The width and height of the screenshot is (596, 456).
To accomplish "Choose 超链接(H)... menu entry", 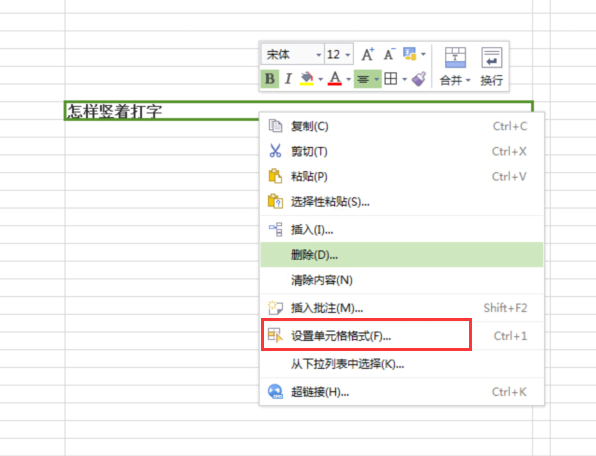I will coord(402,391).
